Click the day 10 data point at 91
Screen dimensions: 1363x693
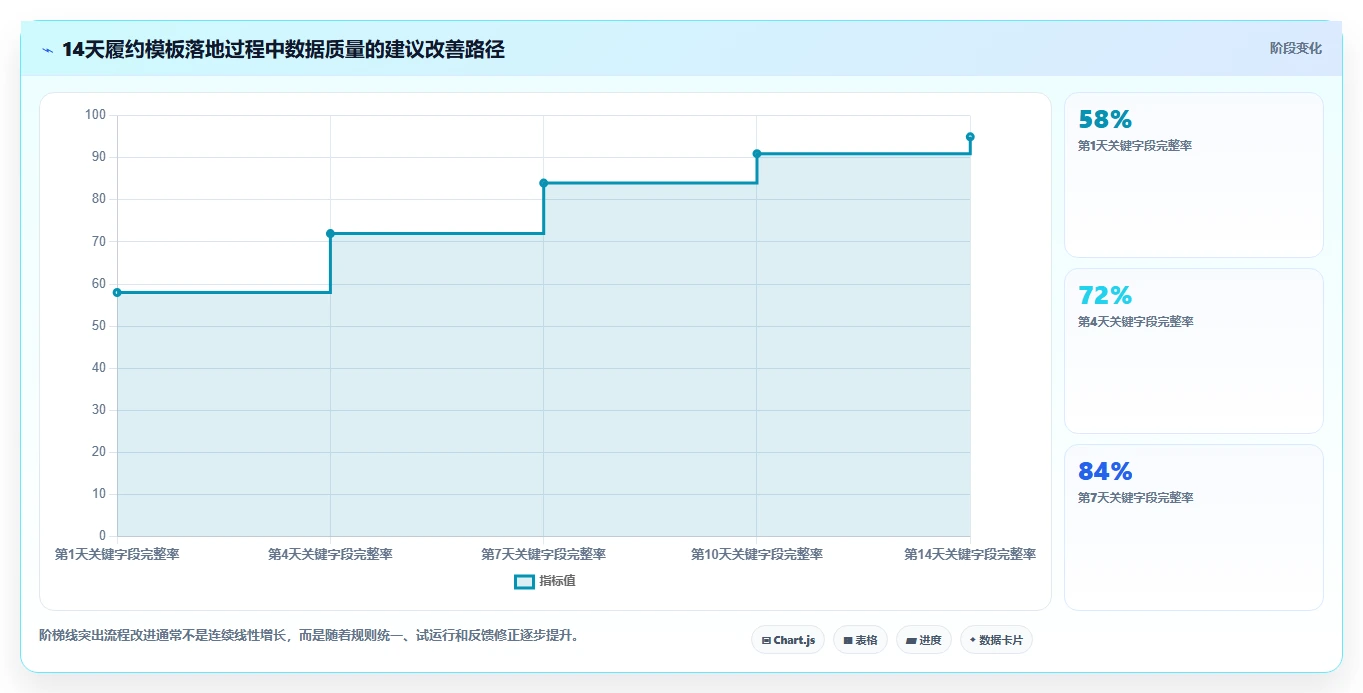pyautogui.click(x=757, y=153)
